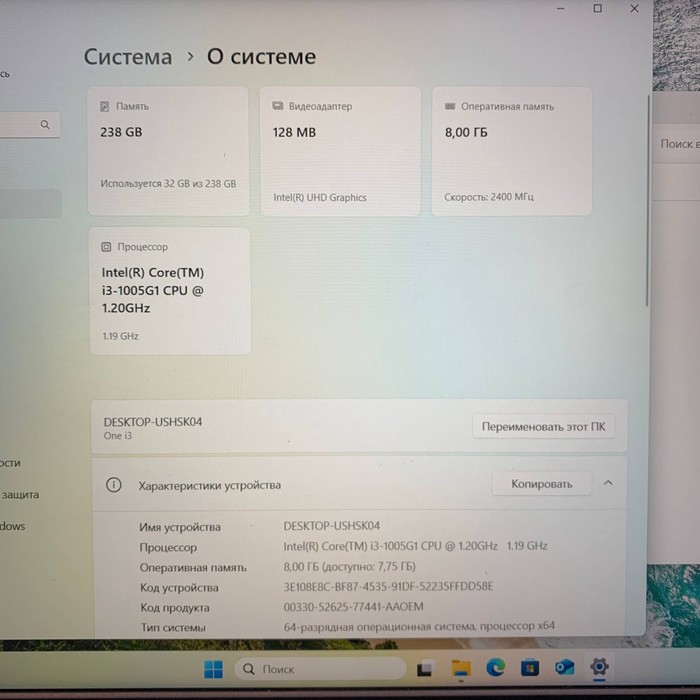The image size is (700, 700).
Task: Open the Видеоадаптер 128 MB card
Action: [340, 151]
